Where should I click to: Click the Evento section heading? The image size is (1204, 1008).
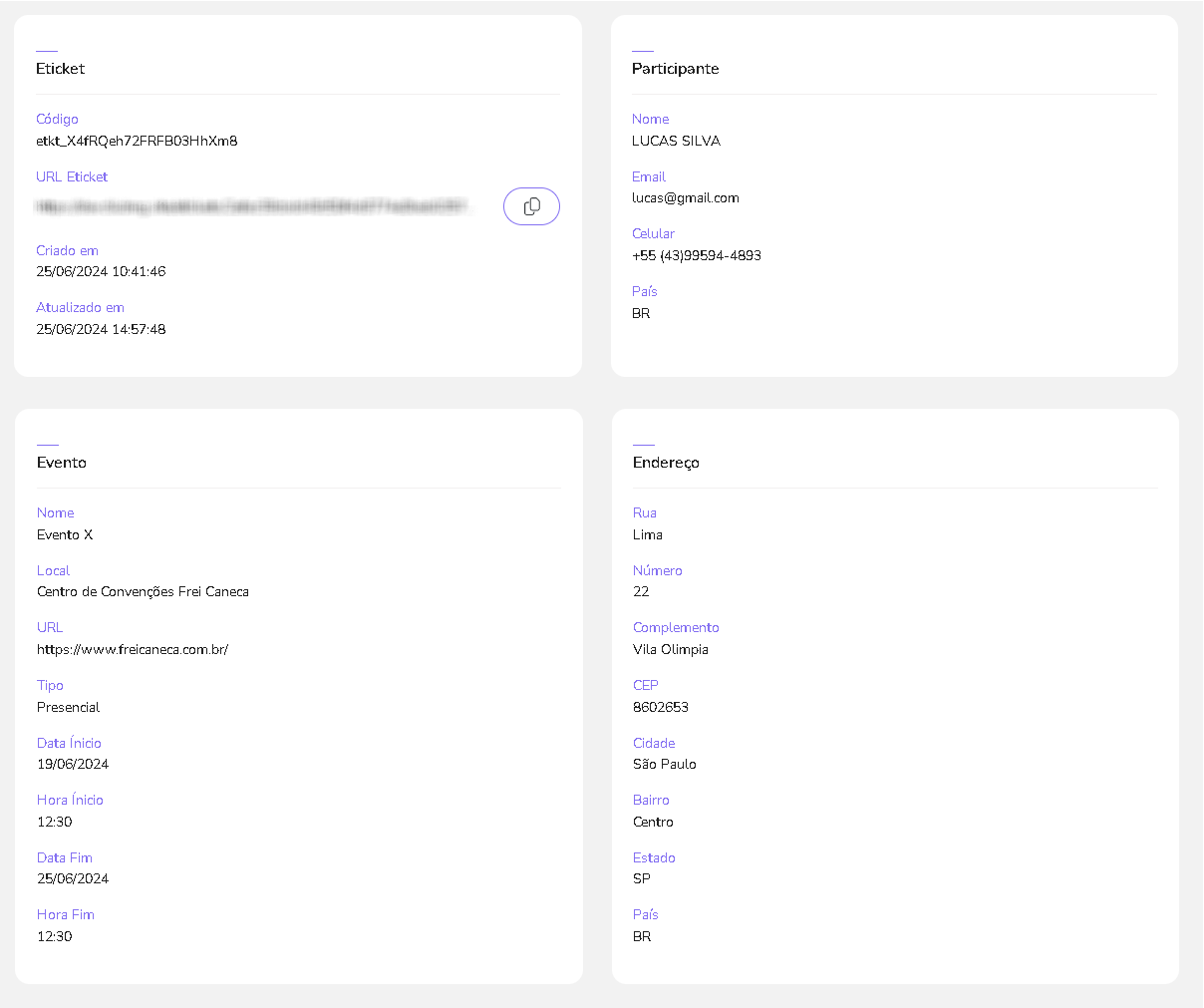[62, 463]
